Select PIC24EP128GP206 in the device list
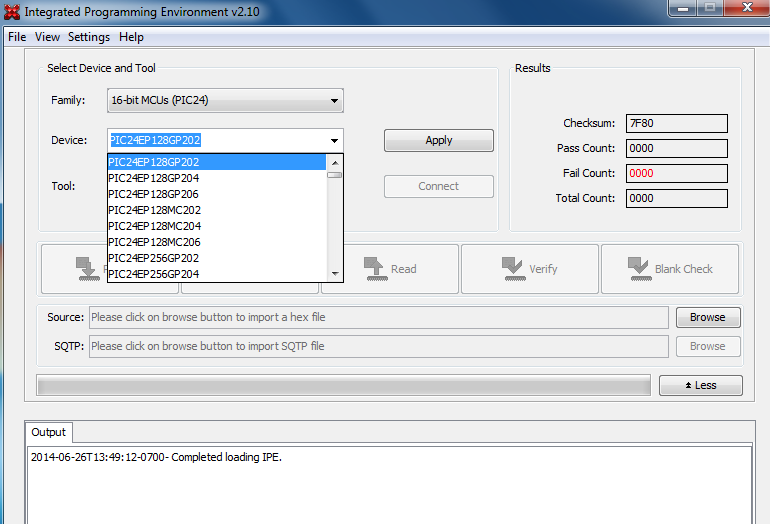Viewport: 770px width, 524px height. [217, 194]
